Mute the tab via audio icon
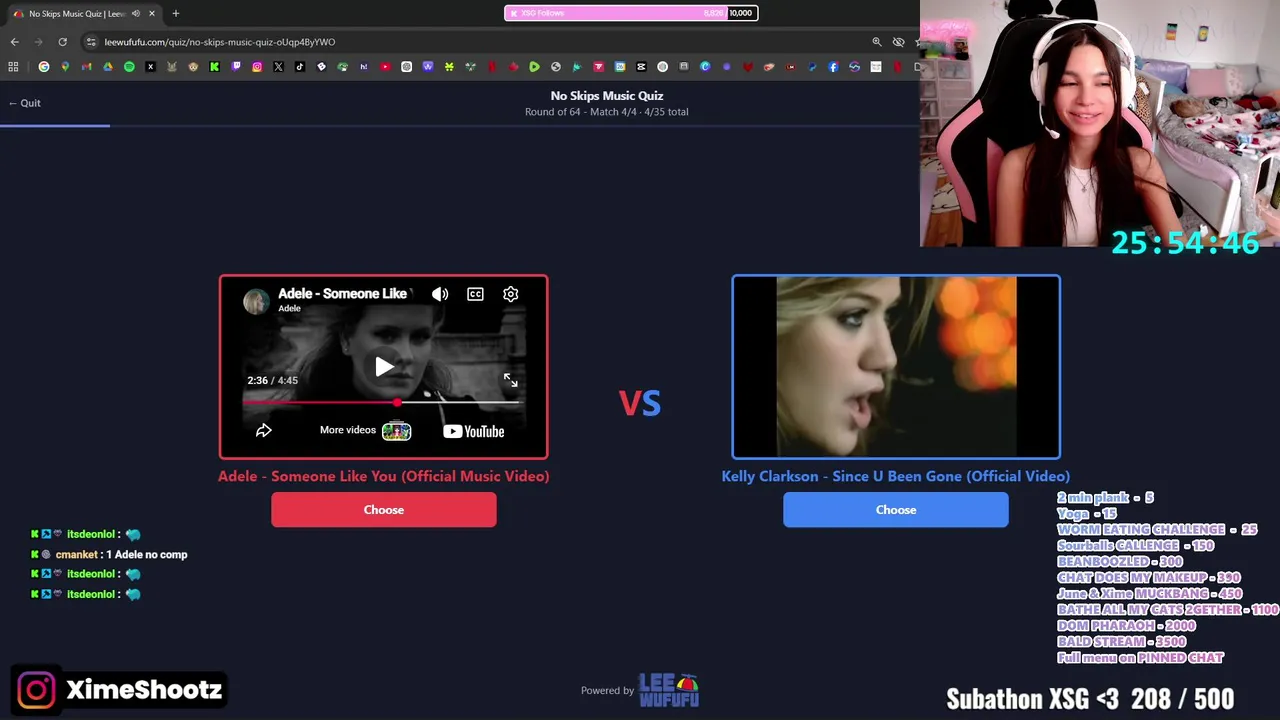The height and width of the screenshot is (720, 1280). 136,14
